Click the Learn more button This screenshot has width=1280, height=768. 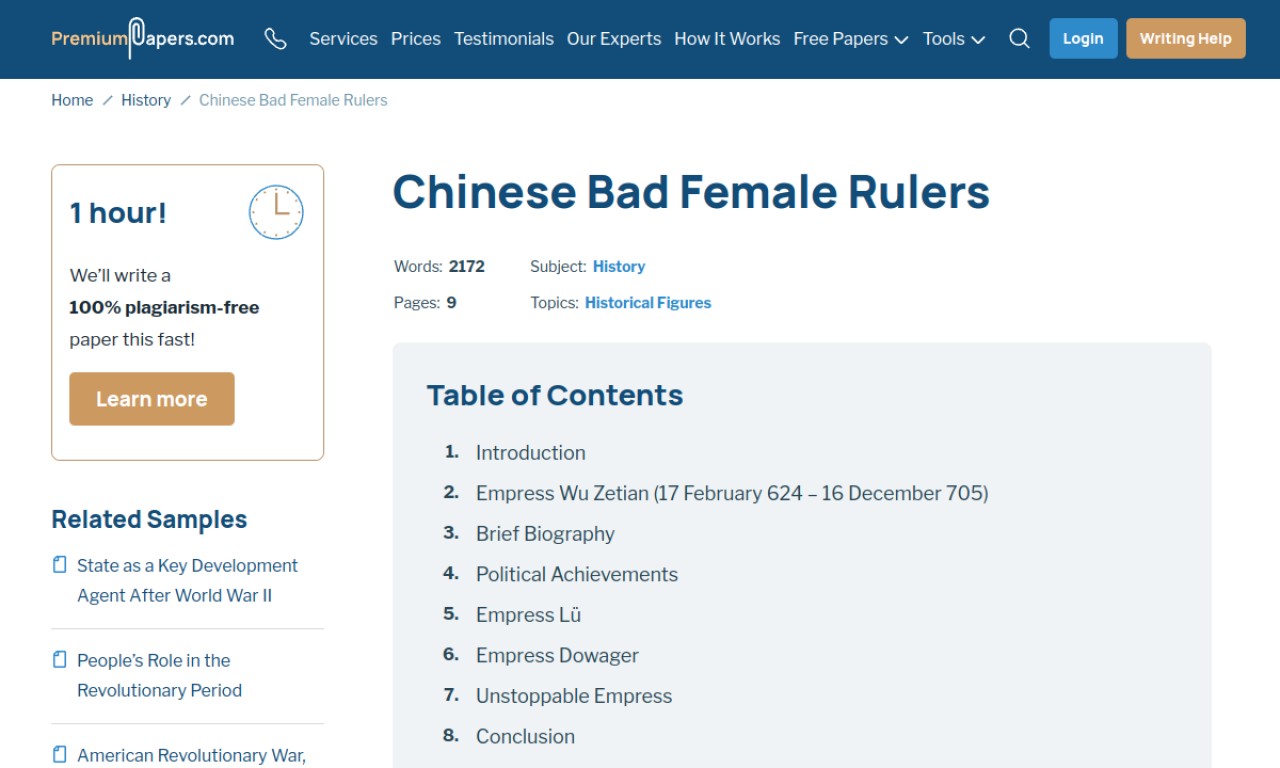pyautogui.click(x=152, y=399)
